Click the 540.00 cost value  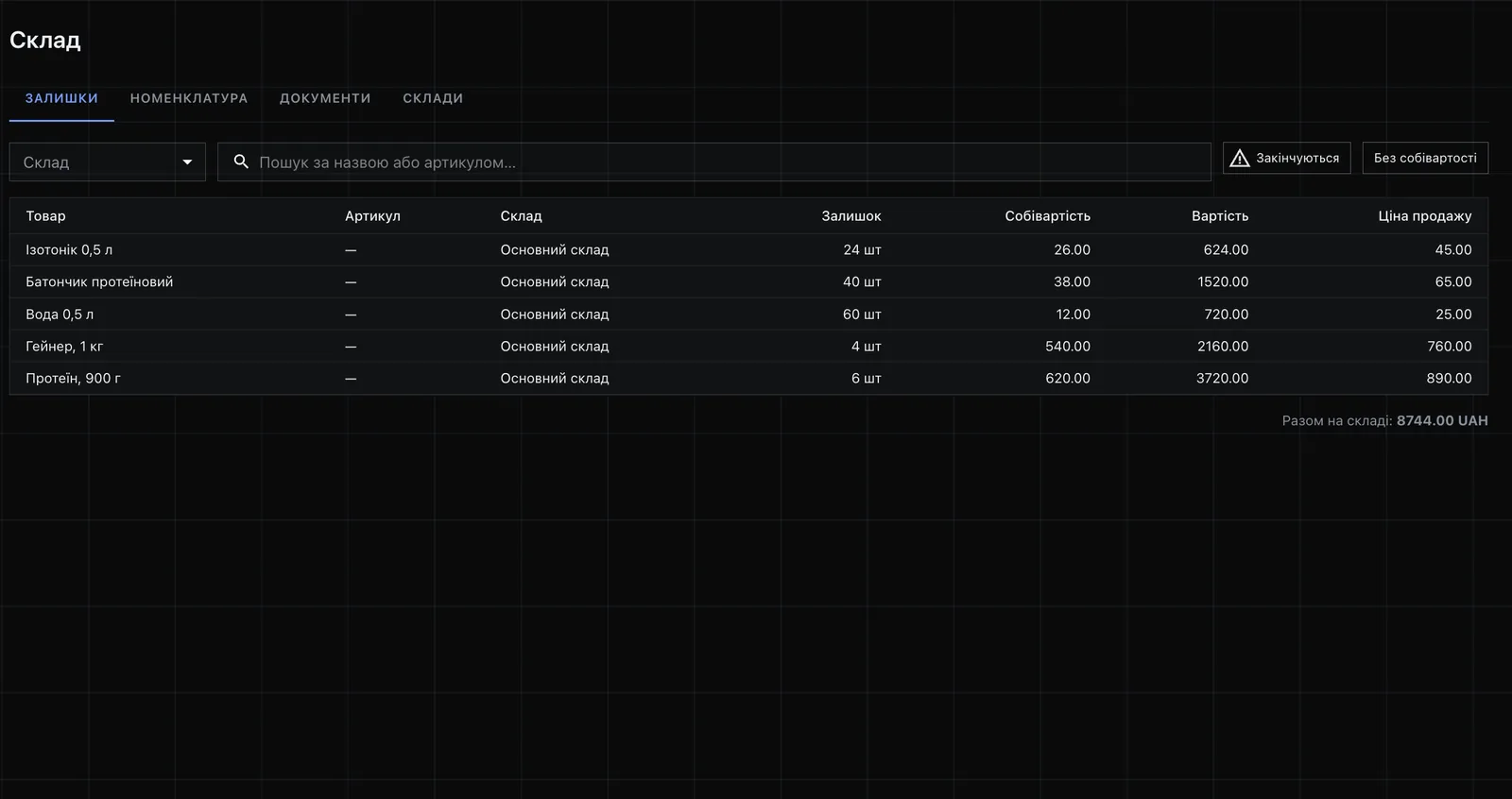(x=1068, y=347)
